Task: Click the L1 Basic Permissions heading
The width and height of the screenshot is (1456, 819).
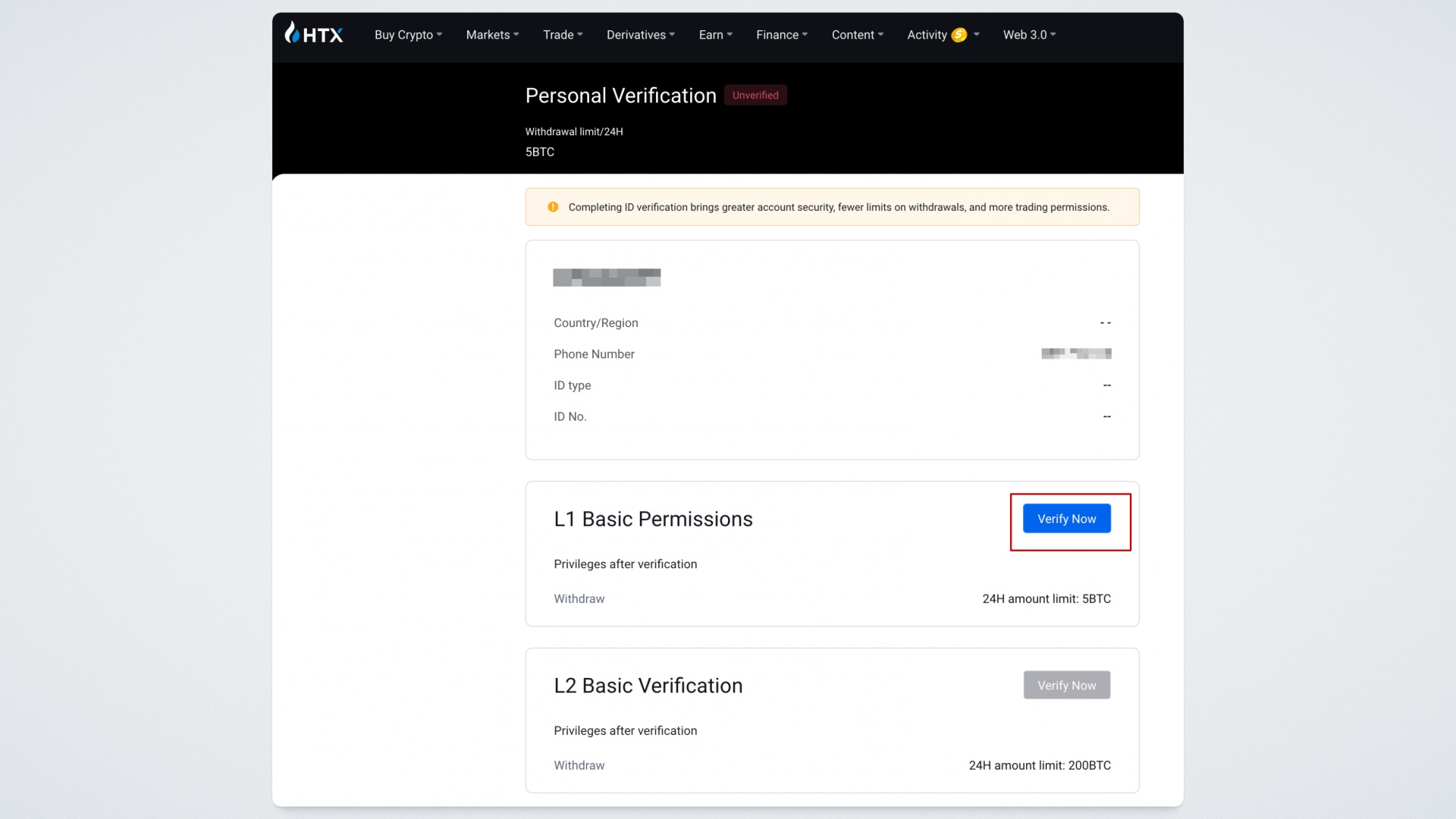Action: coord(653,519)
